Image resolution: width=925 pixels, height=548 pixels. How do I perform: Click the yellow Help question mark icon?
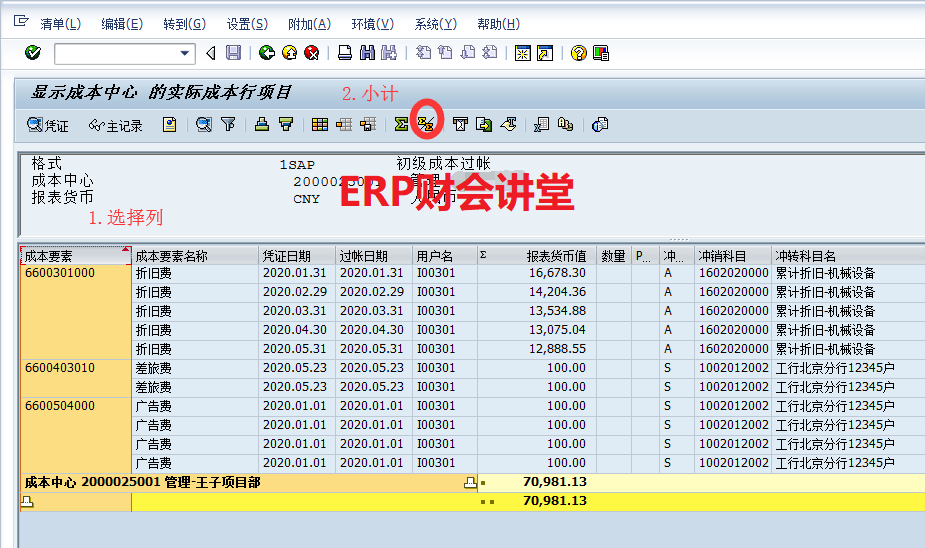pos(578,53)
